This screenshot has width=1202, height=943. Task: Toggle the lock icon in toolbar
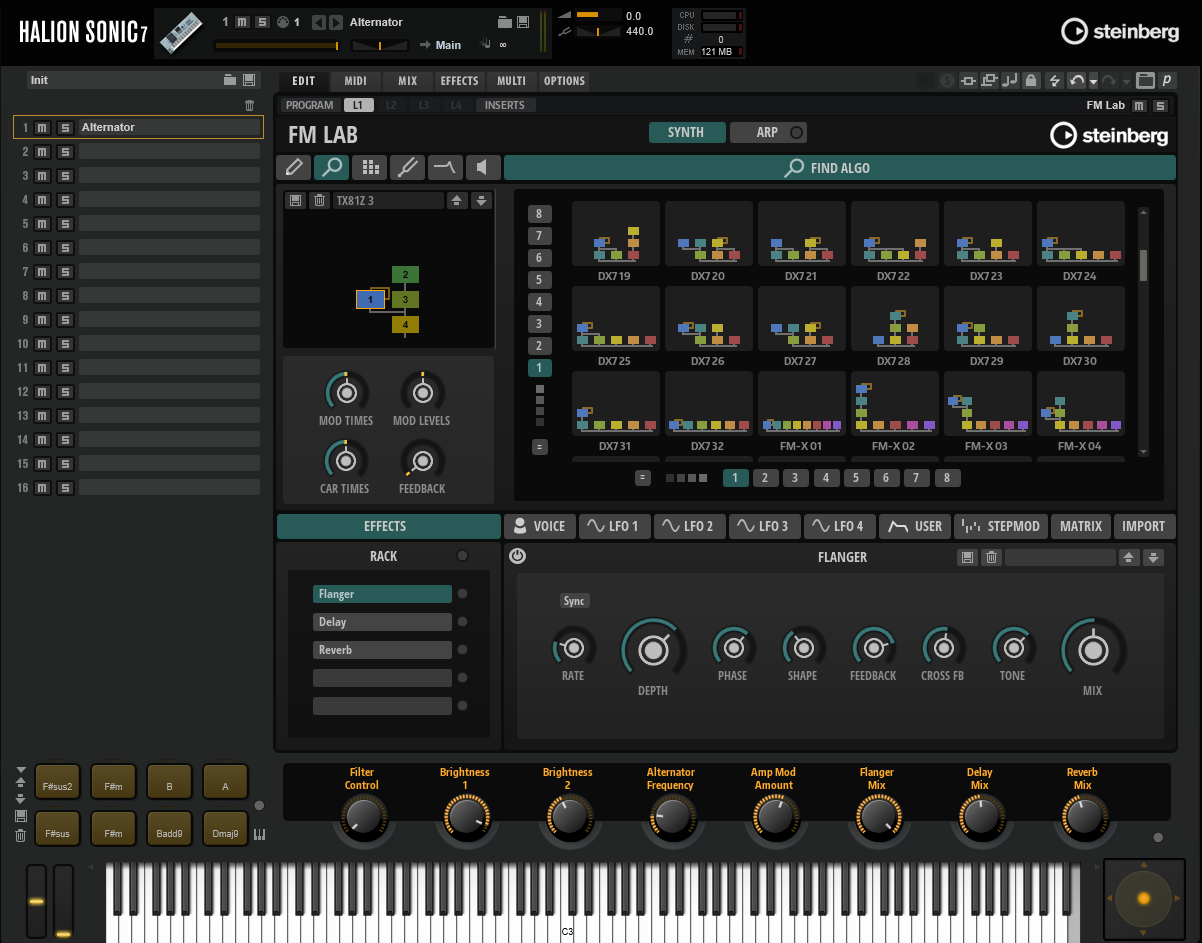pos(1032,81)
